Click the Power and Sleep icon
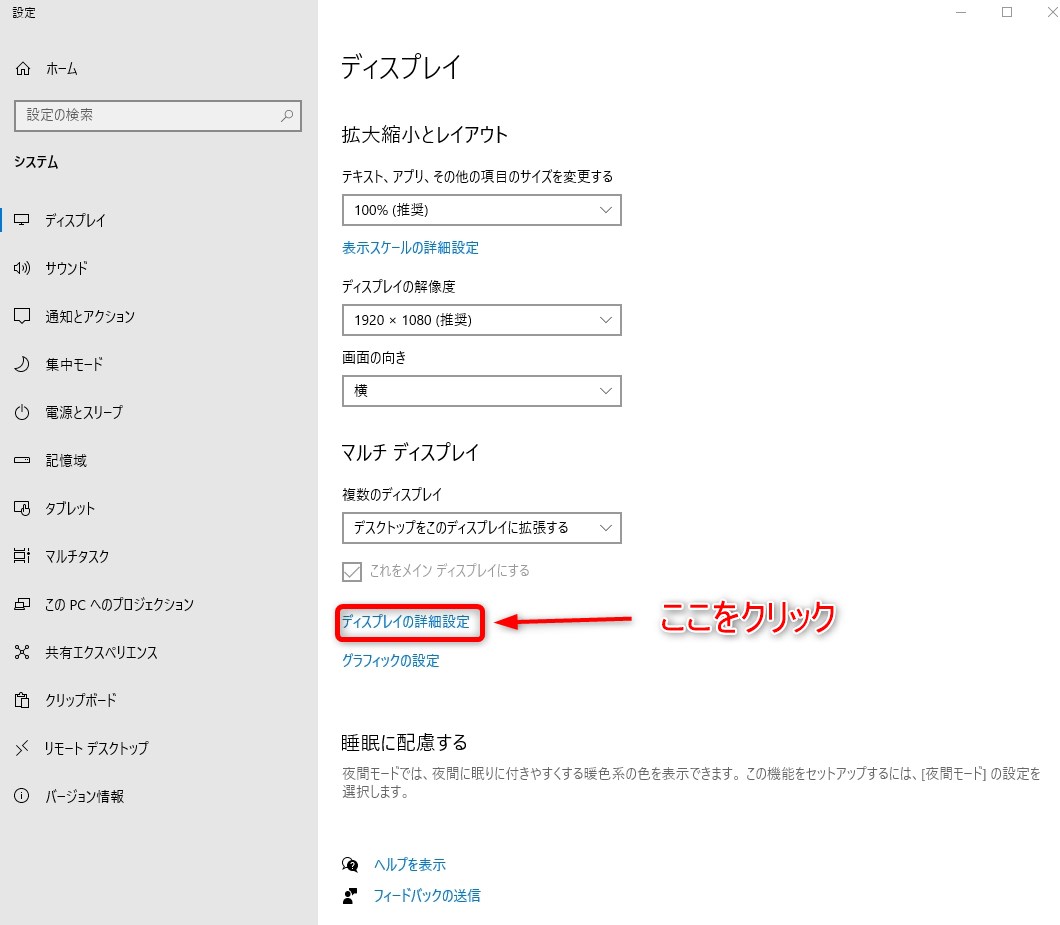1060x925 pixels. [22, 412]
